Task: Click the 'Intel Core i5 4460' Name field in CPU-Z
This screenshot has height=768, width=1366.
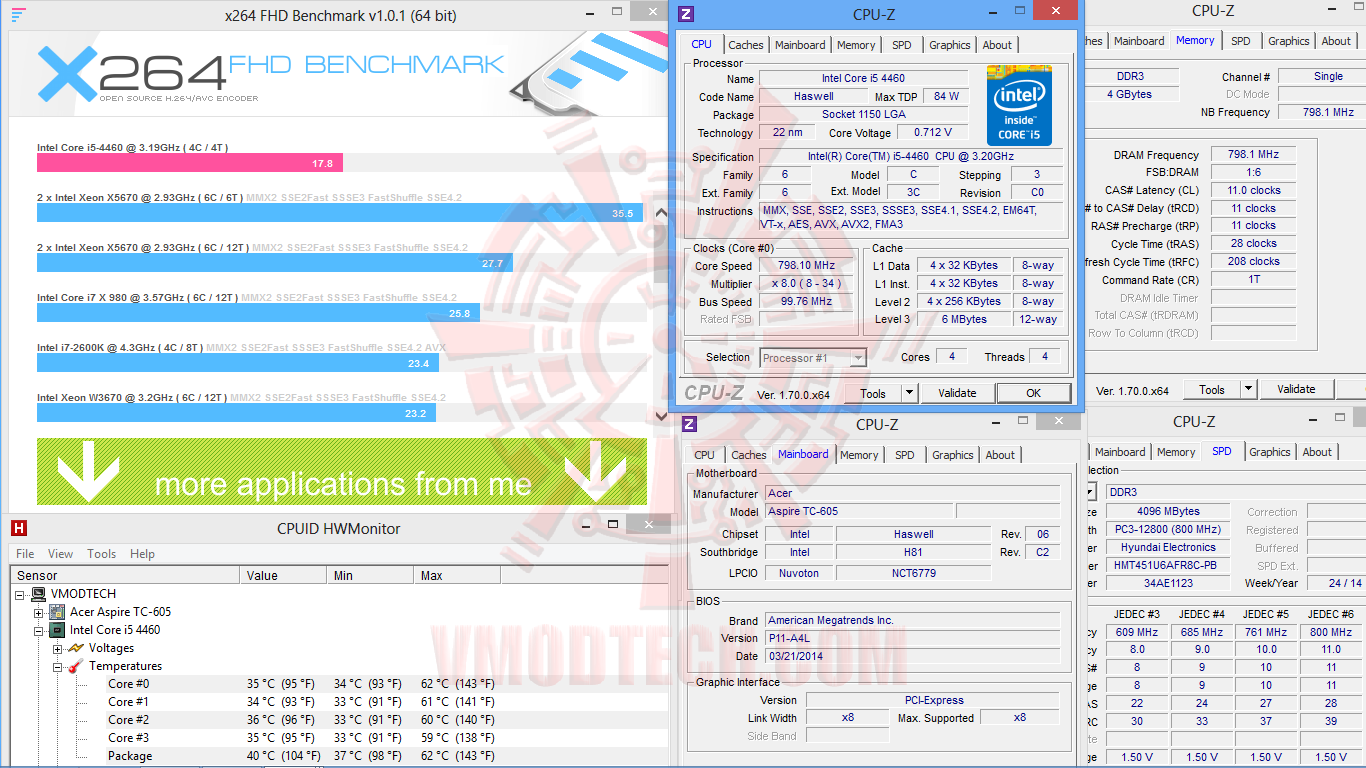Action: click(x=864, y=78)
